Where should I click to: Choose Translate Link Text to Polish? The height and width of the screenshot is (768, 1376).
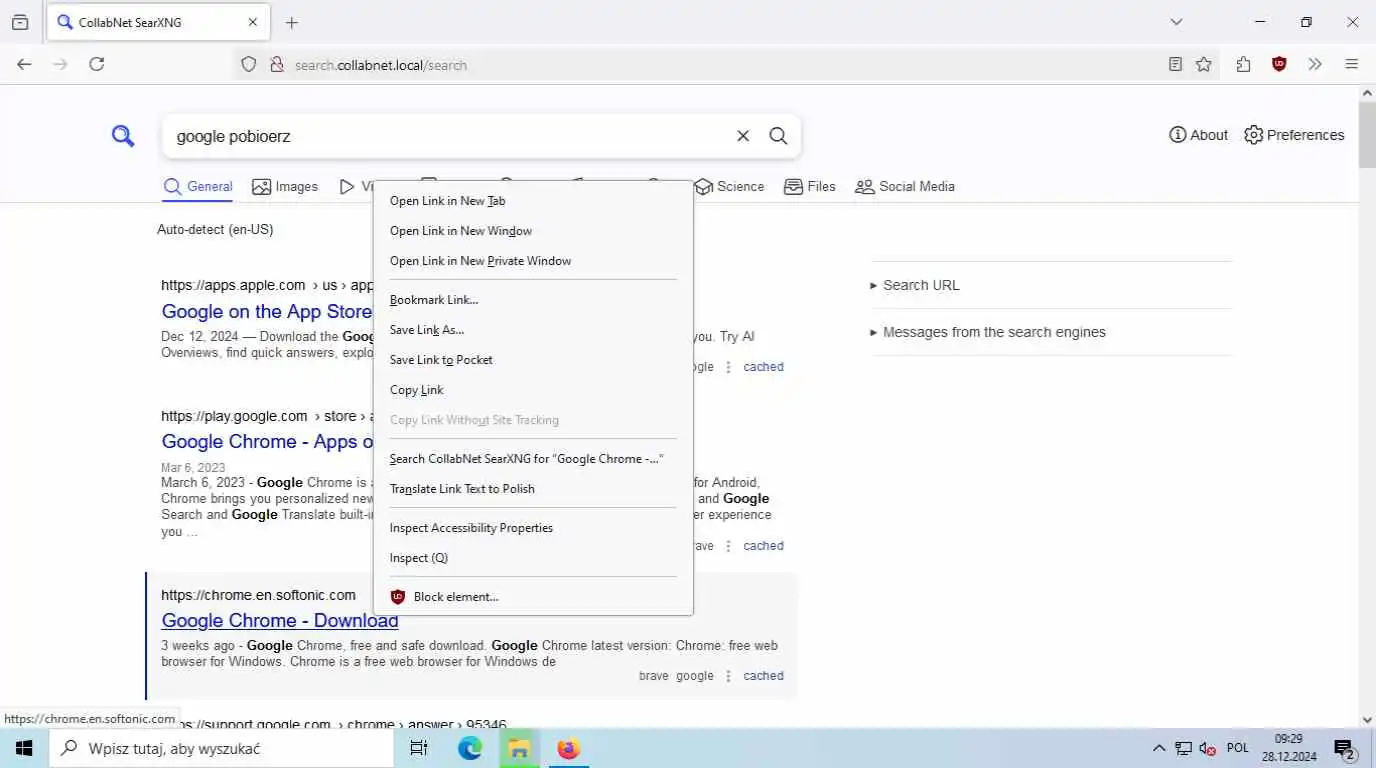pos(533,489)
